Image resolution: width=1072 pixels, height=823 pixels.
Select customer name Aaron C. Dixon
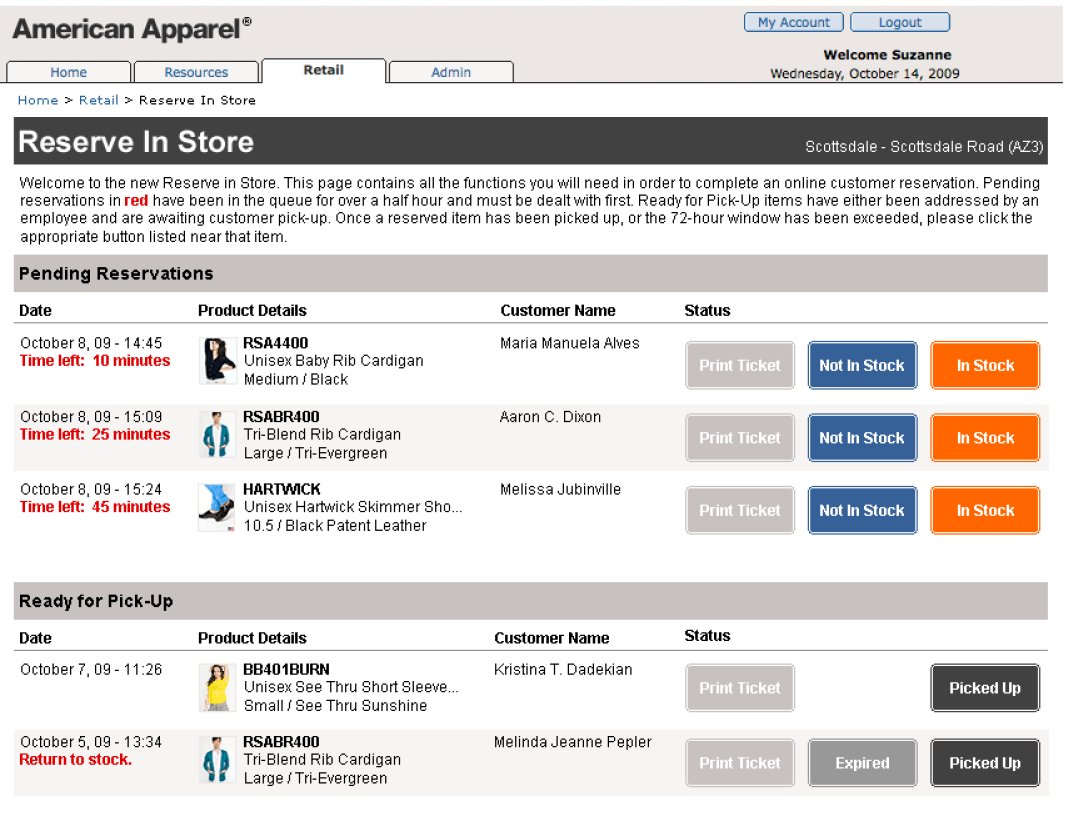pyautogui.click(x=550, y=417)
